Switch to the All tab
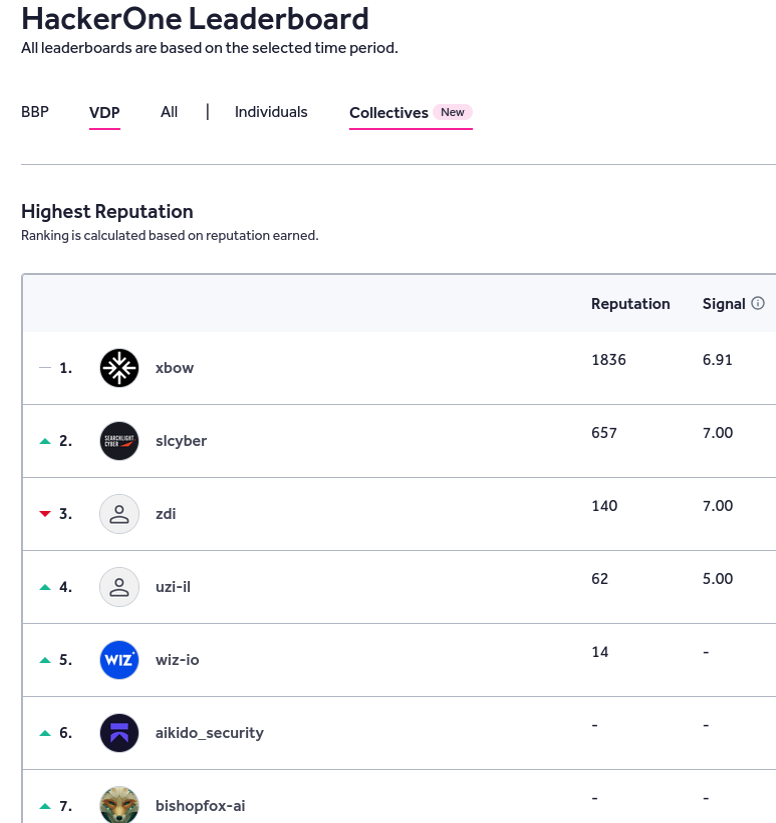This screenshot has height=823, width=776. pyautogui.click(x=169, y=112)
